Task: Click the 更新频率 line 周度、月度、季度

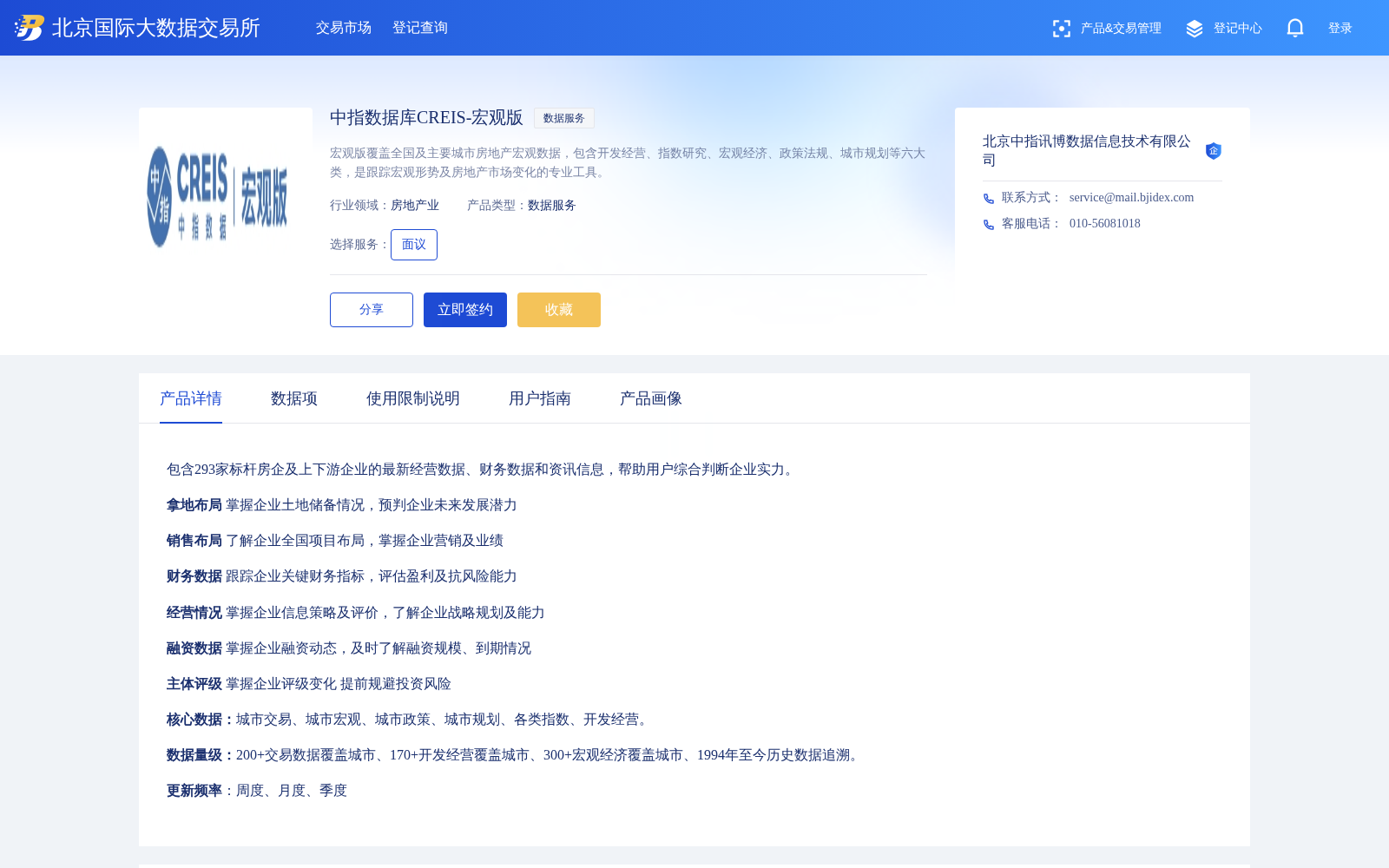Action: 257,791
